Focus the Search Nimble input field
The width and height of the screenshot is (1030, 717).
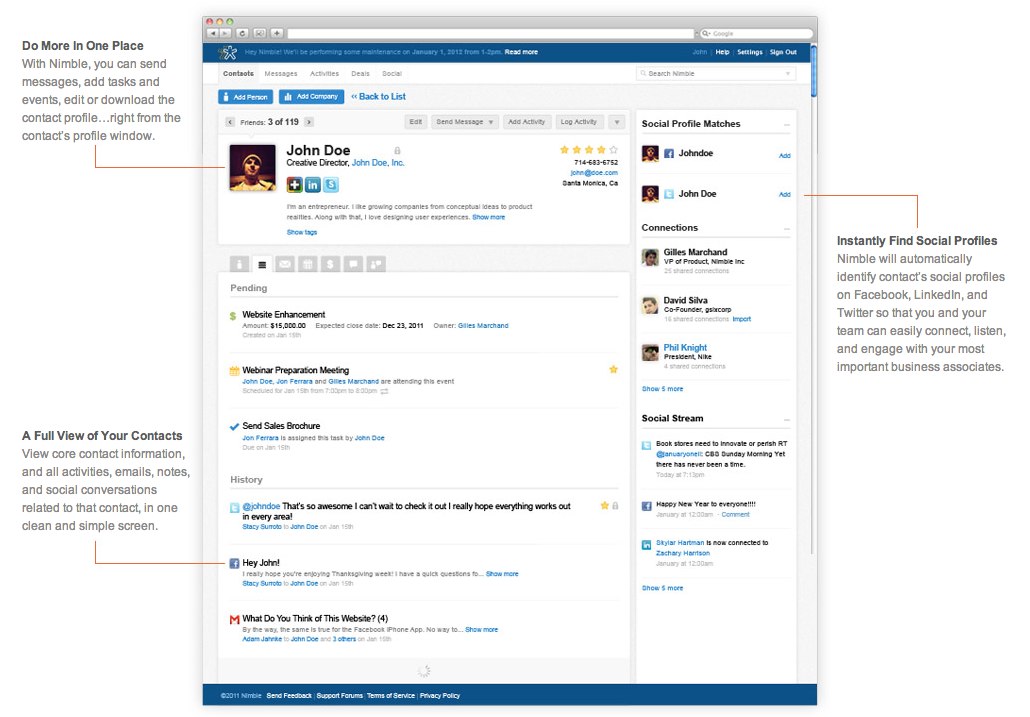point(715,74)
